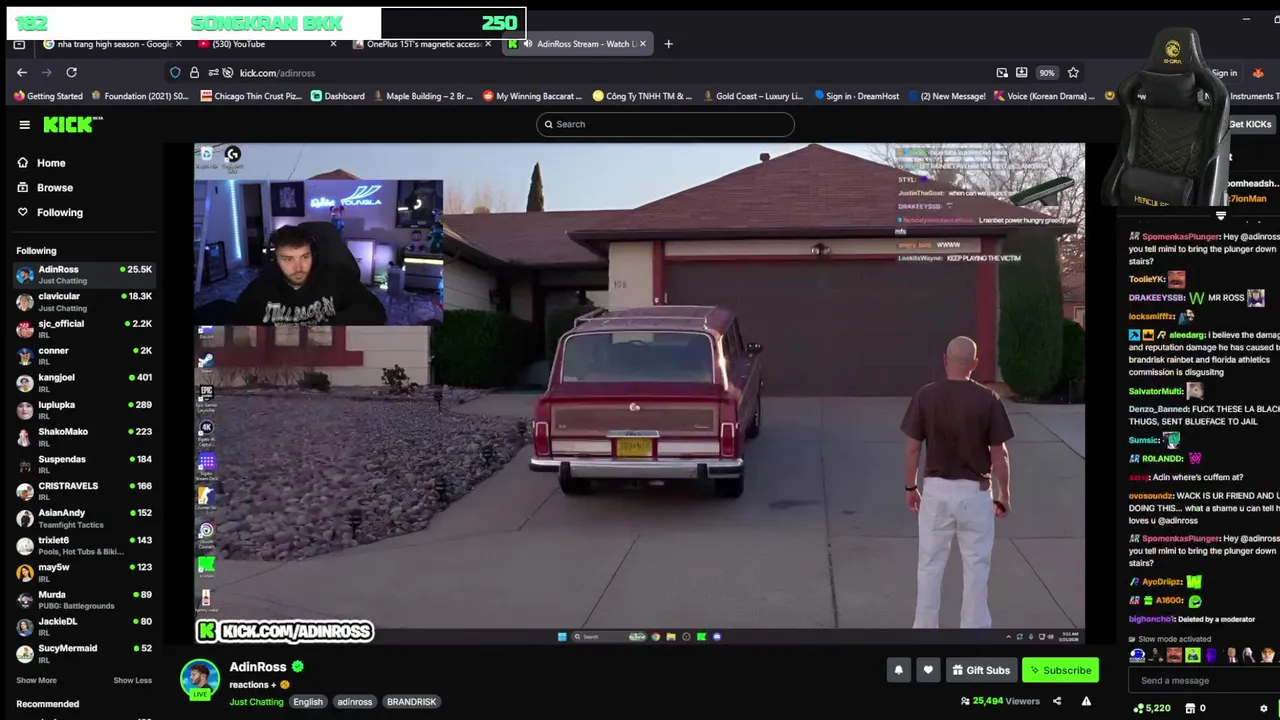The width and height of the screenshot is (1280, 720).
Task: Open kangjoel channel in Following list
Action: (x=82, y=383)
